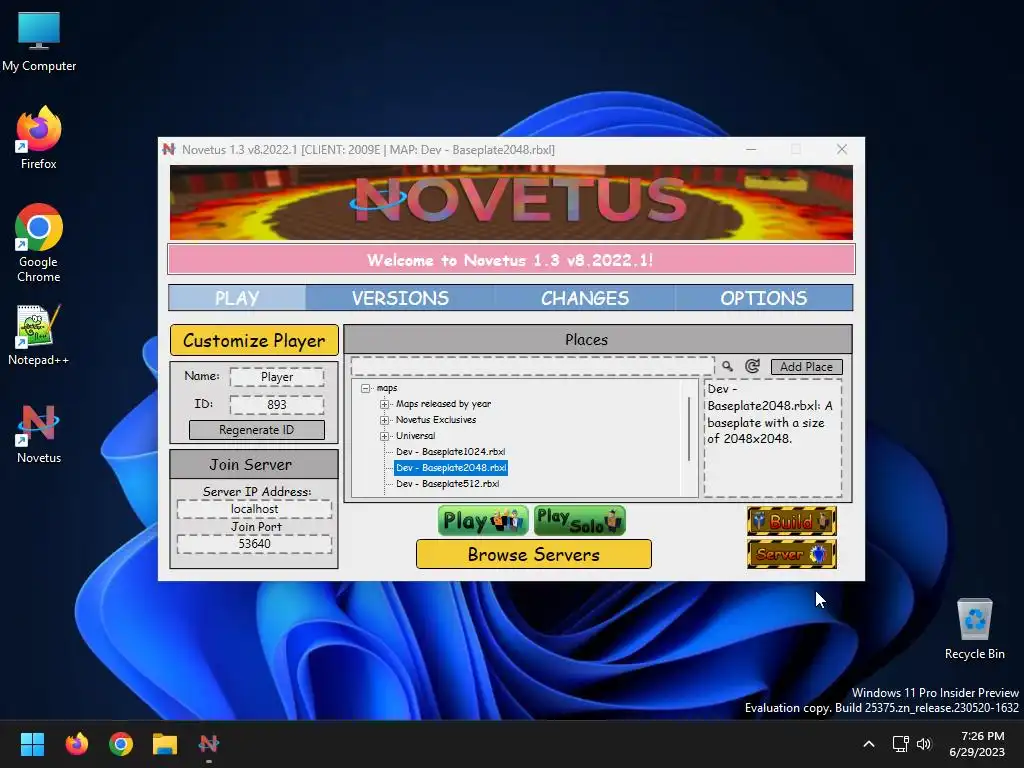1024x768 pixels.
Task: Click the Build button
Action: point(792,521)
